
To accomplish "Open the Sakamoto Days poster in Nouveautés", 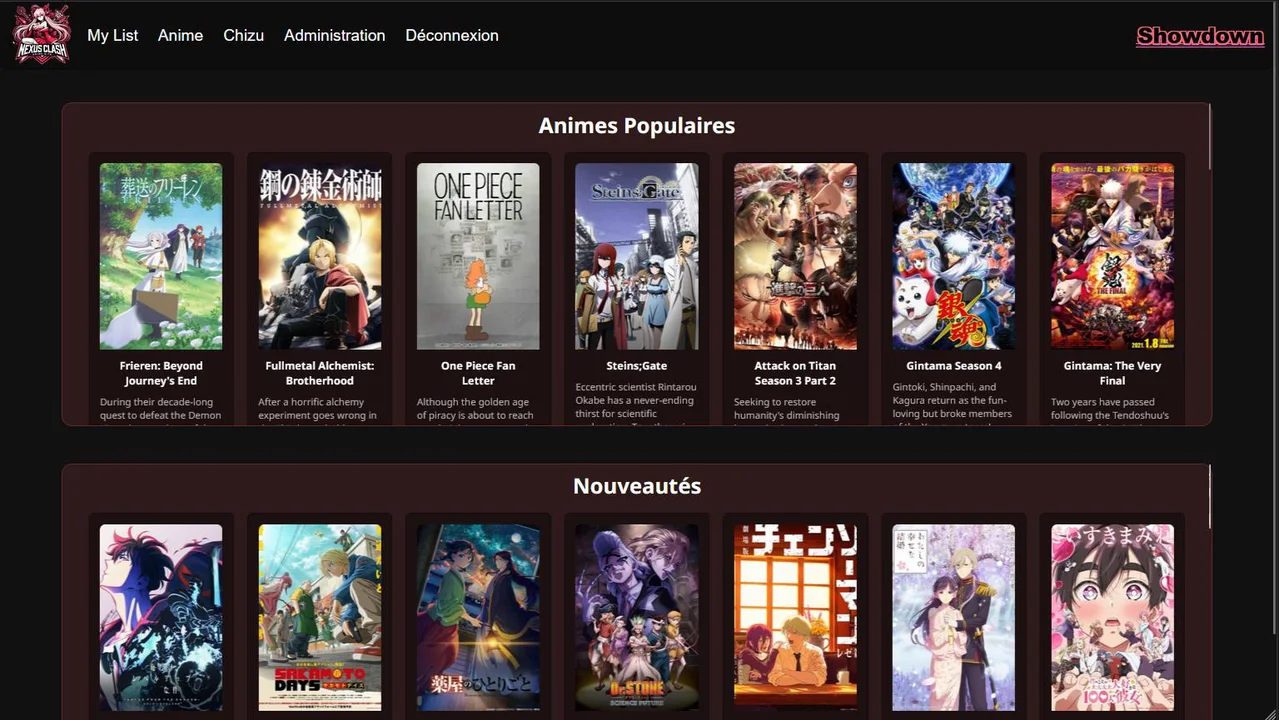I will click(320, 617).
